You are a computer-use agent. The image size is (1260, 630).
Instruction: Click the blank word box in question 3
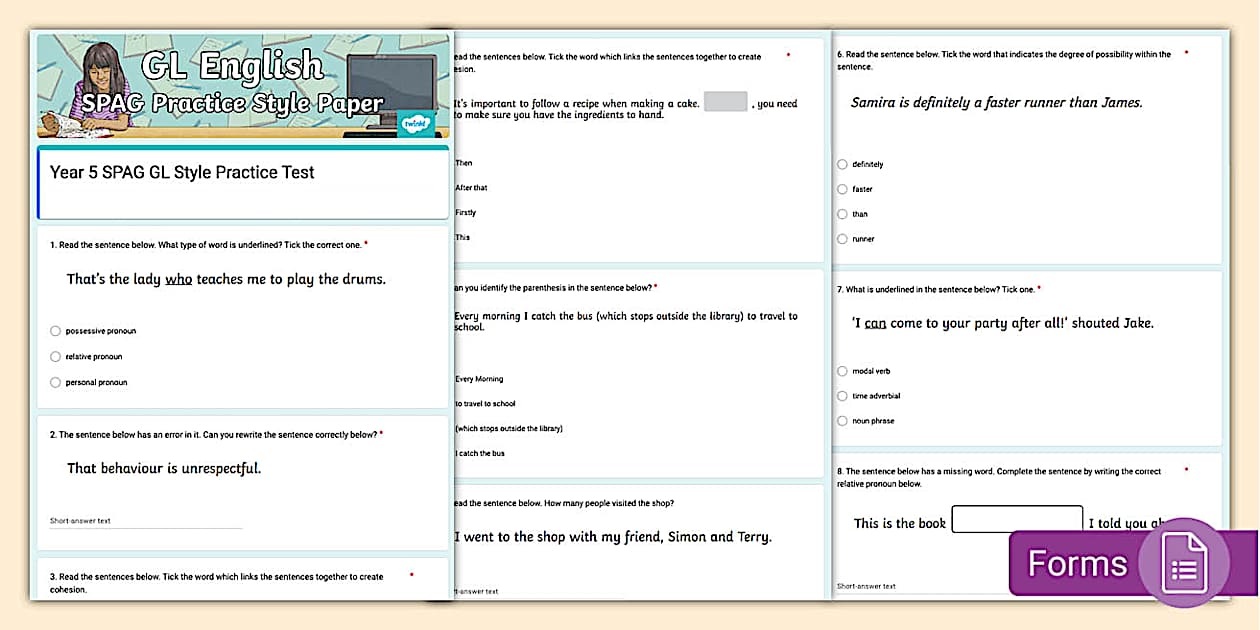[x=724, y=103]
